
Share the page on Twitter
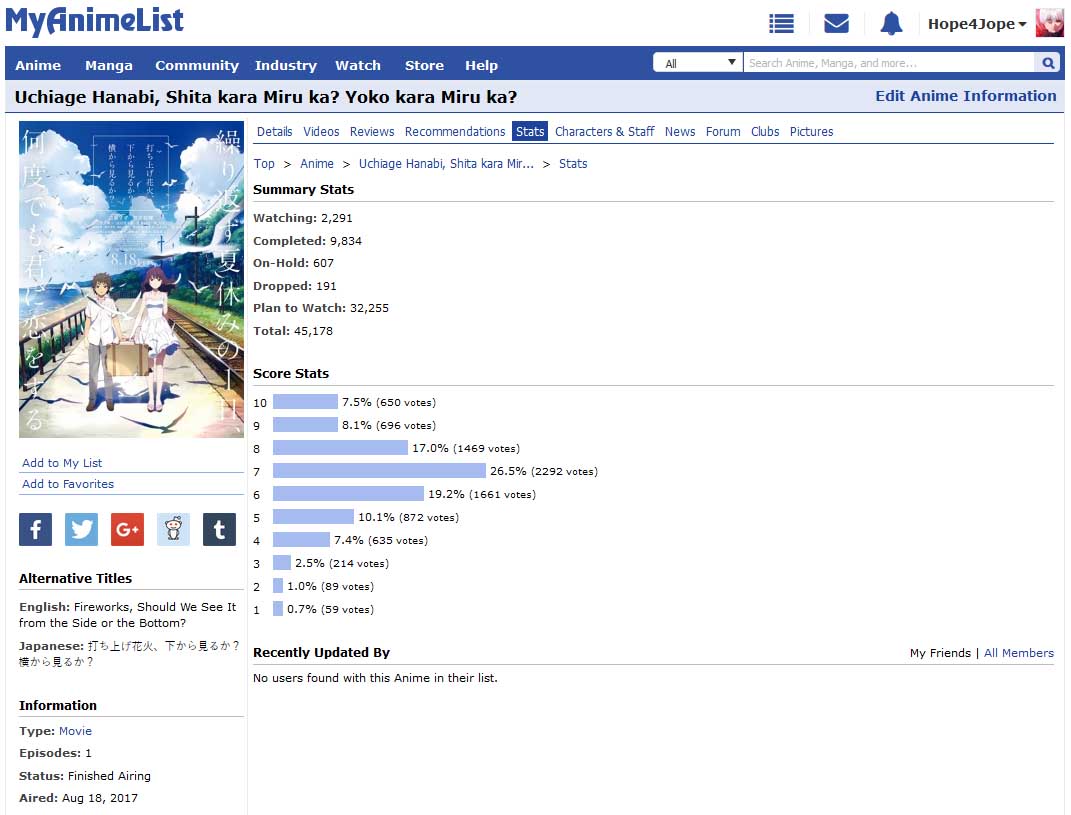81,529
